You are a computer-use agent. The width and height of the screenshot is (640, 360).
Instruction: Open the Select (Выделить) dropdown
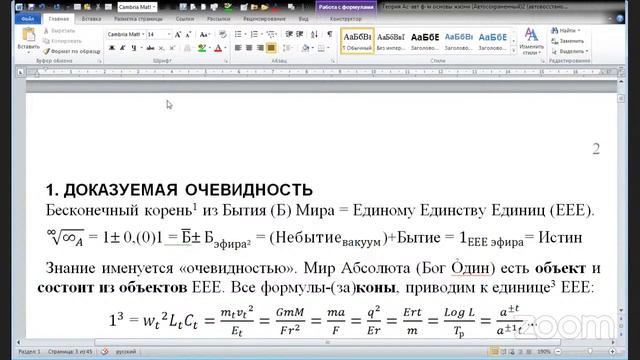point(570,51)
